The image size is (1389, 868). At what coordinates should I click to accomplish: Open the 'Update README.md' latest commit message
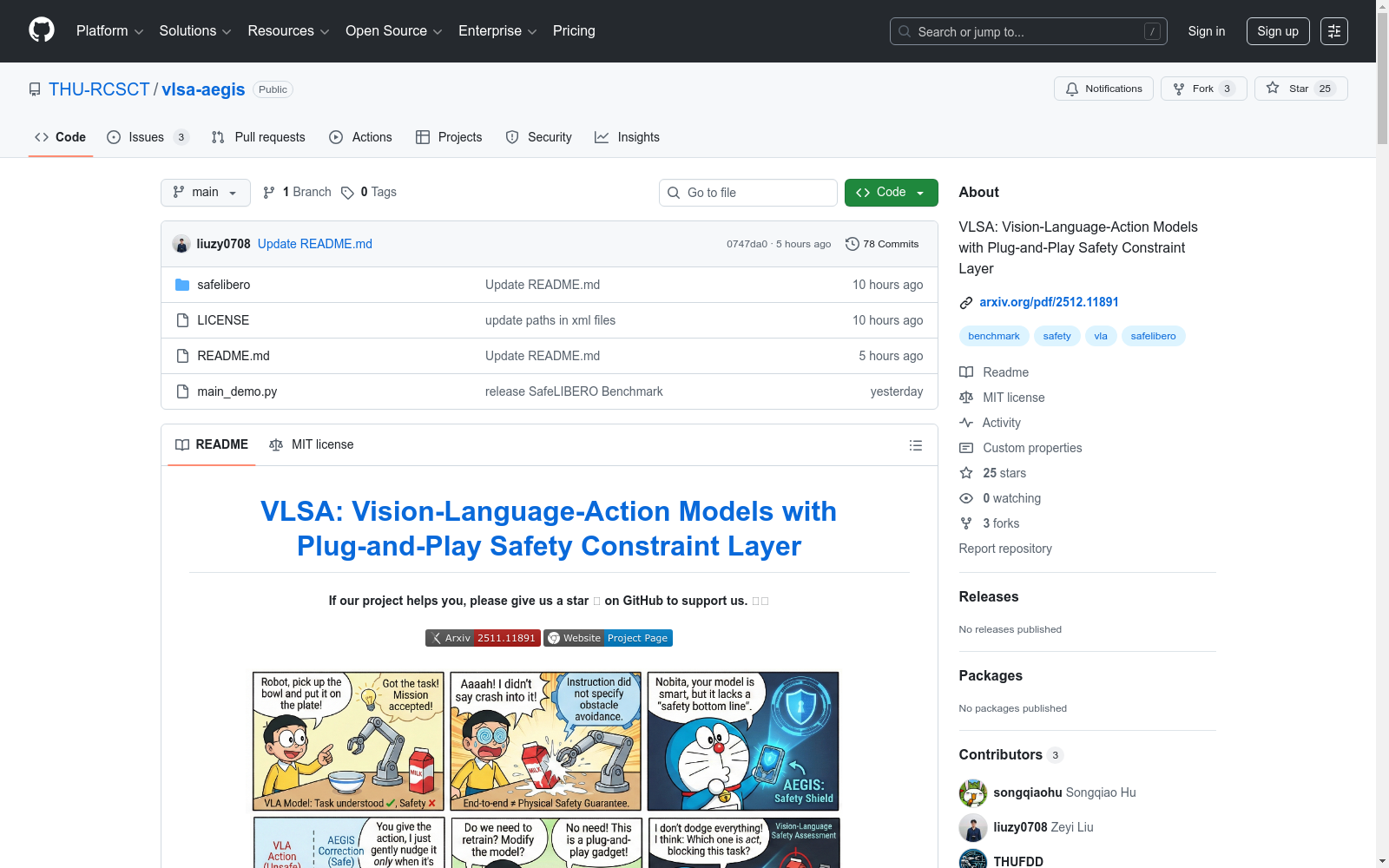[315, 244]
